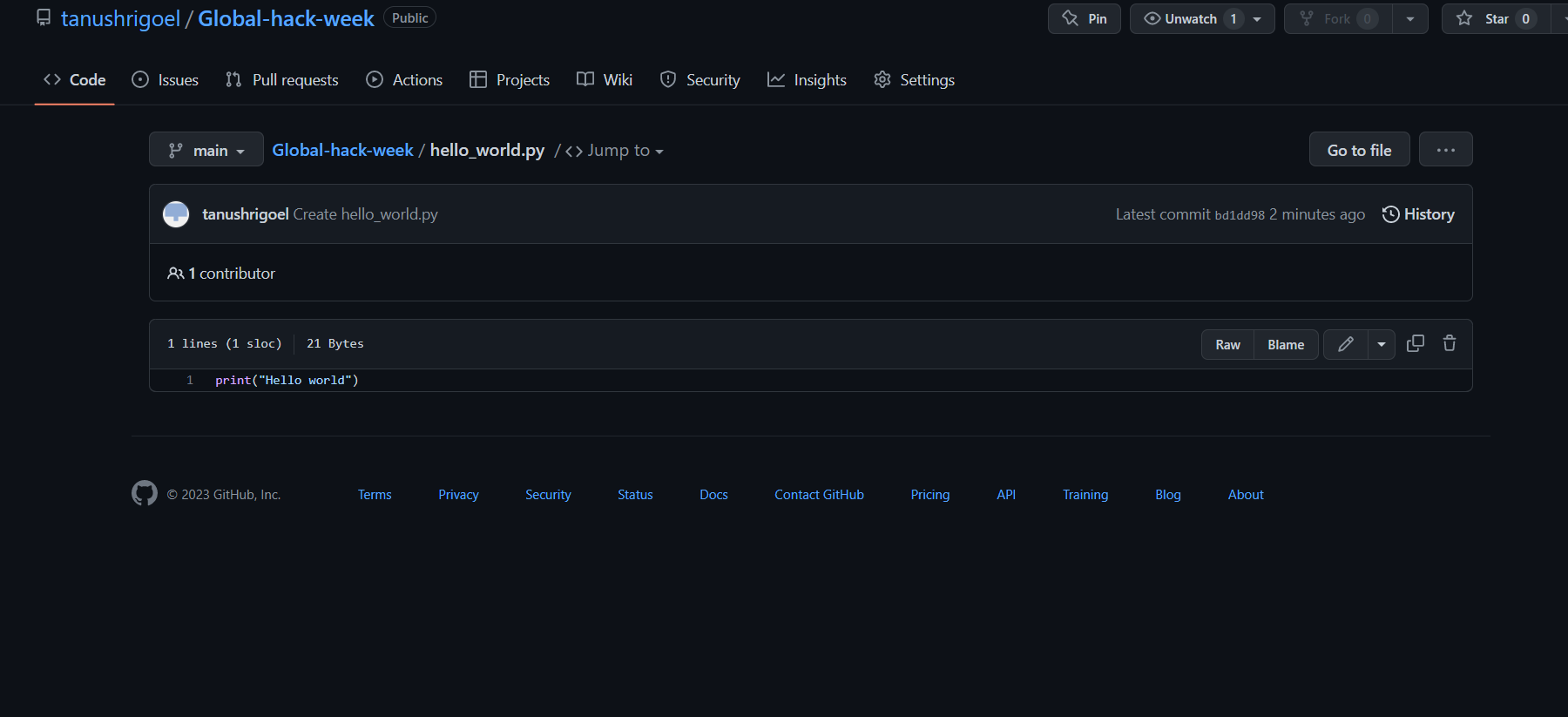The height and width of the screenshot is (717, 1568).
Task: Open the Insights tab
Action: (807, 79)
